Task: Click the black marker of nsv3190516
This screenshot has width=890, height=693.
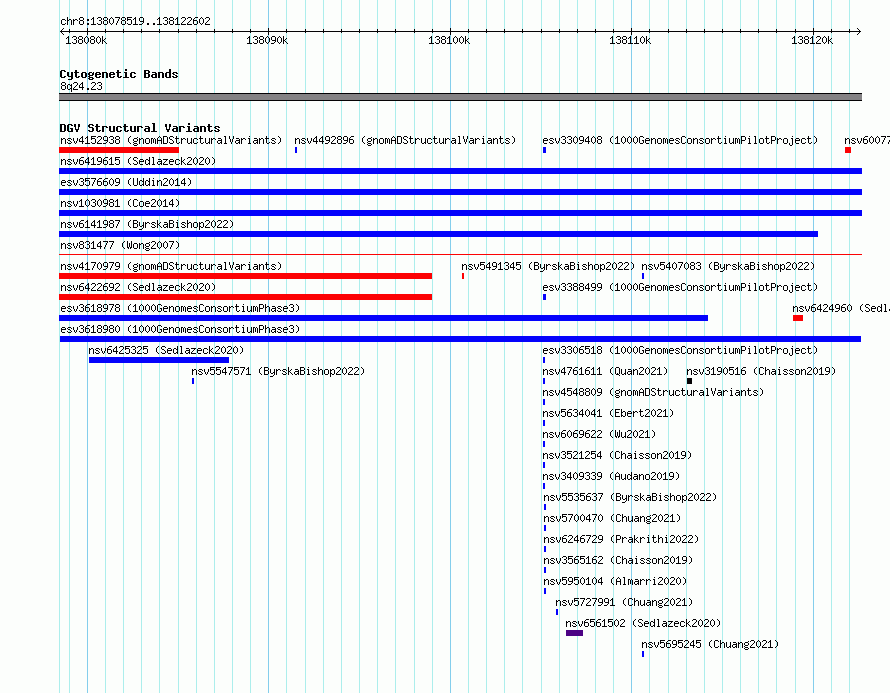Action: (690, 381)
